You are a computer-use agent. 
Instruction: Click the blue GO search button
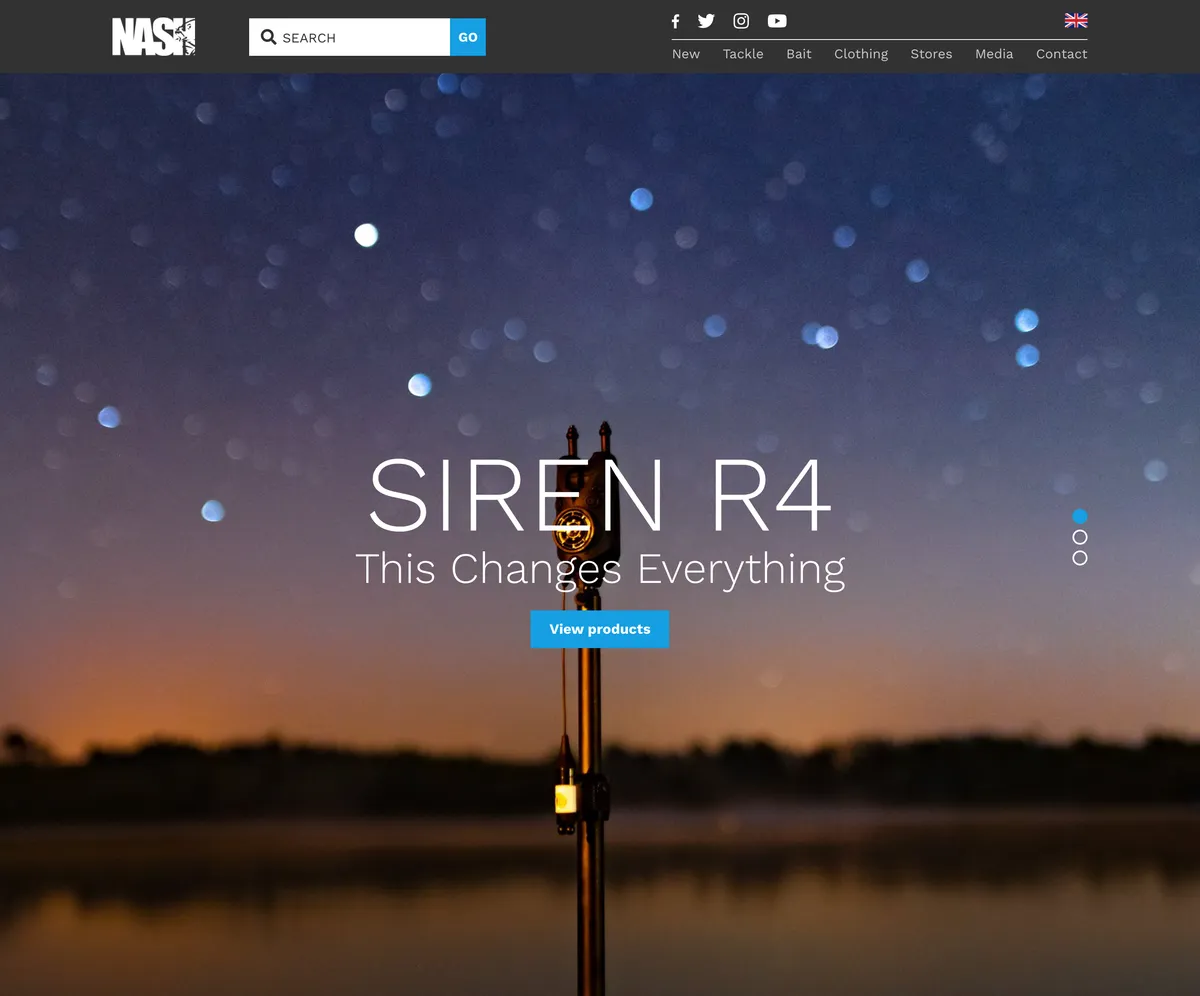click(x=468, y=37)
